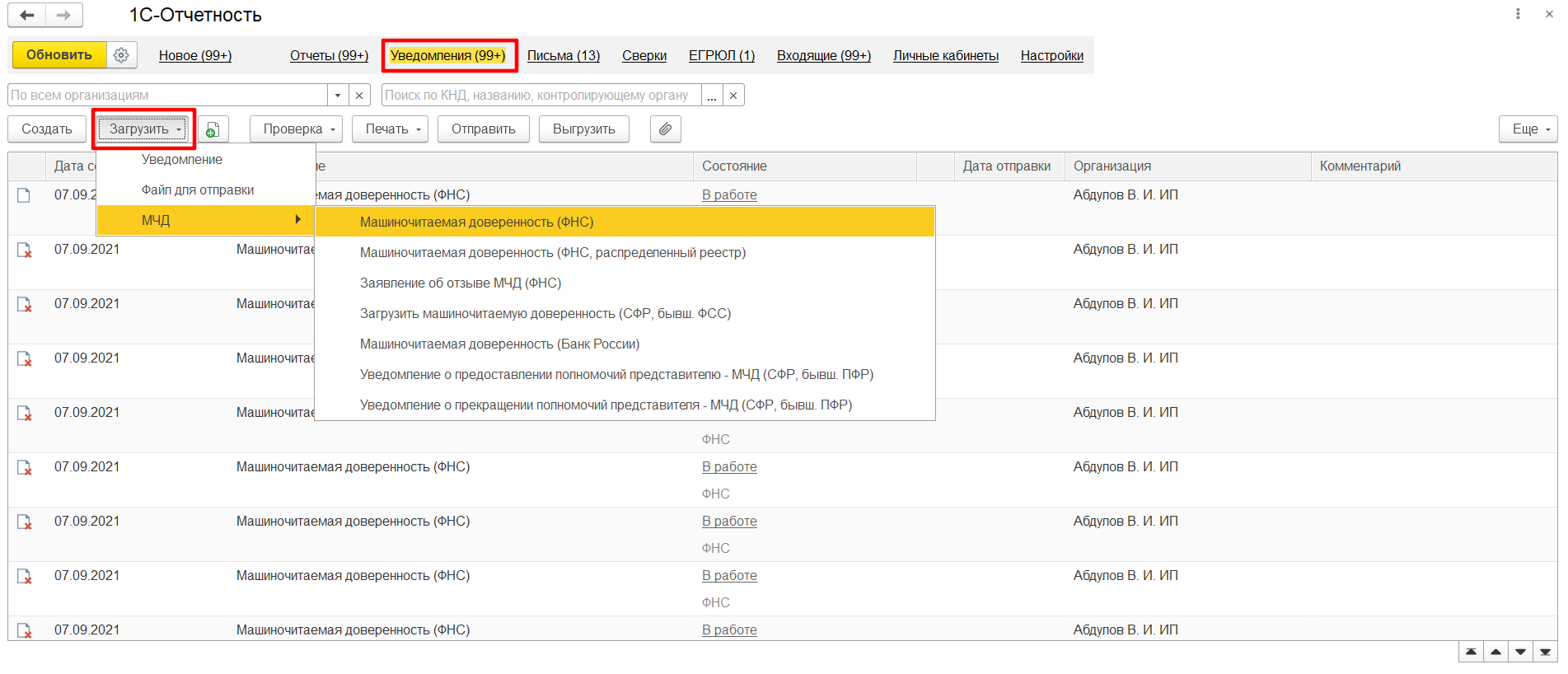The width and height of the screenshot is (1568, 674).
Task: Open the organization filter dropdown arrow
Action: point(338,96)
